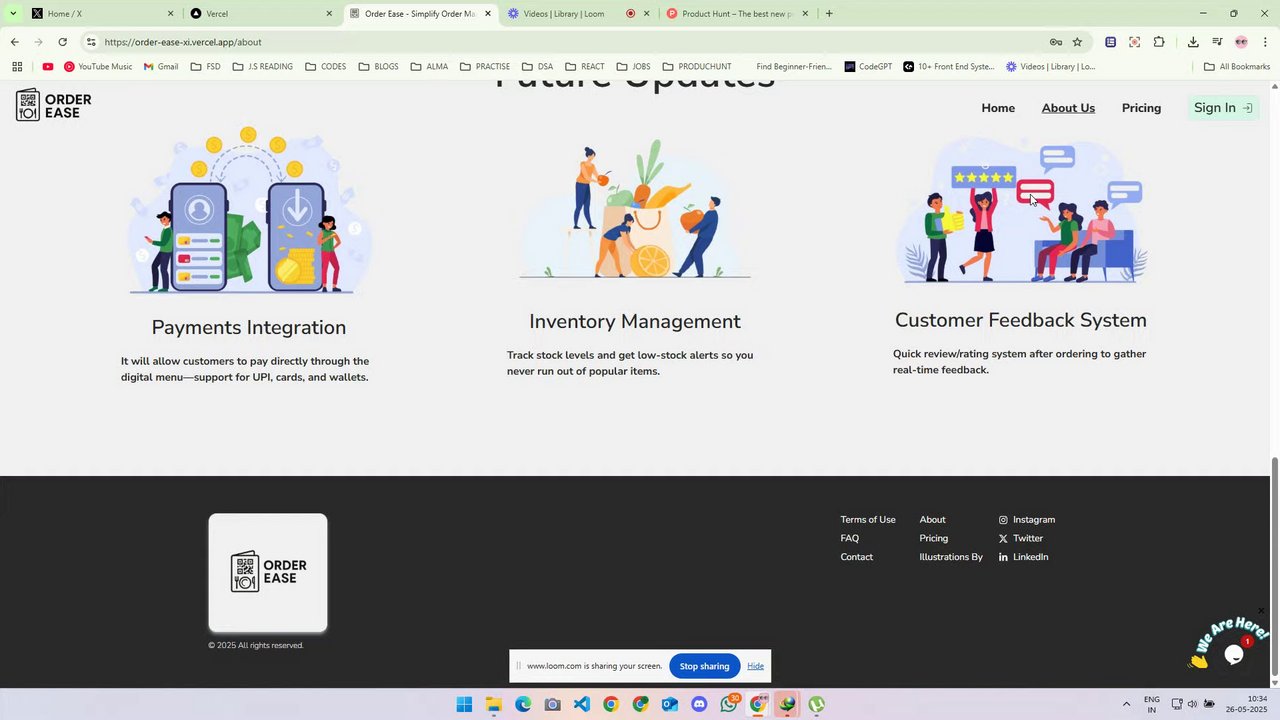Visit the Instagram footer link

pos(1027,520)
